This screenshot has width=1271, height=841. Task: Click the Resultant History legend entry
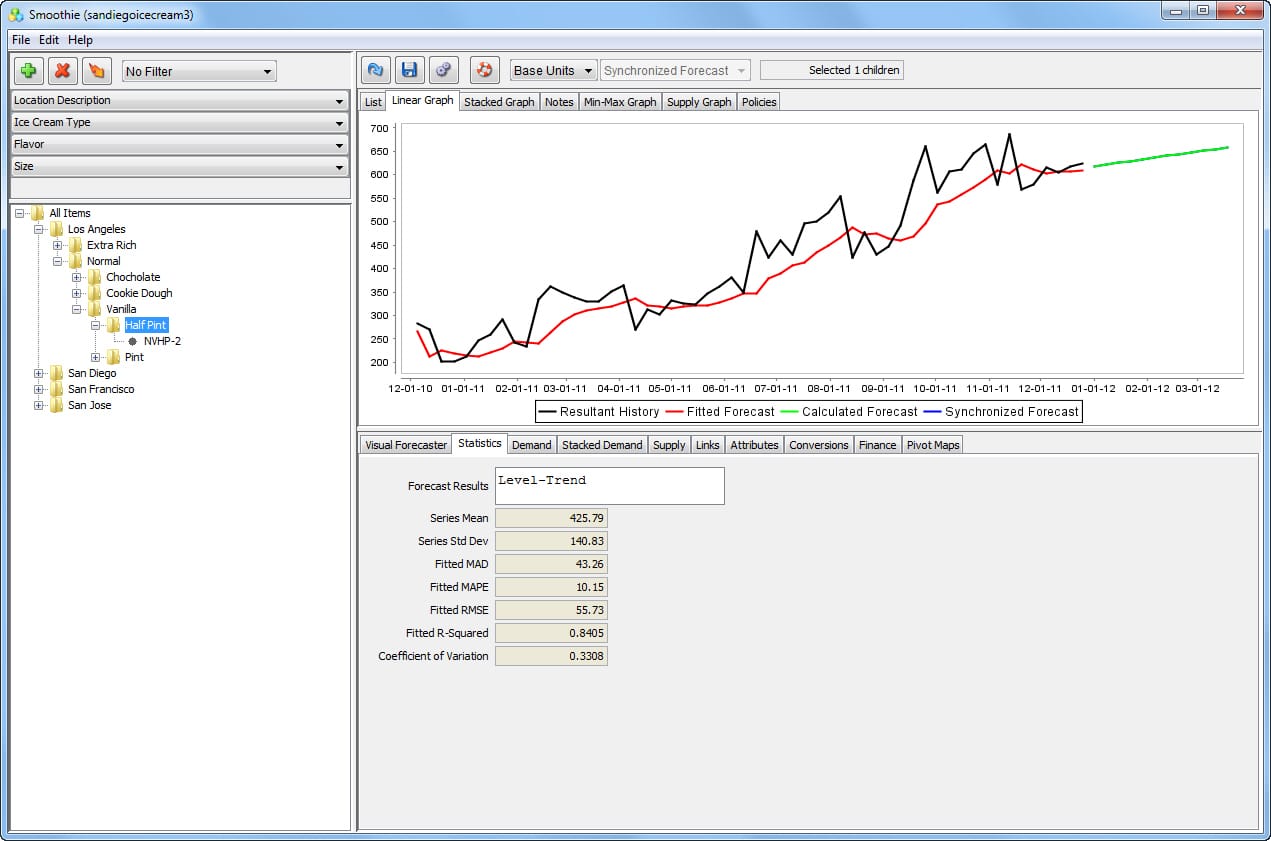click(599, 411)
